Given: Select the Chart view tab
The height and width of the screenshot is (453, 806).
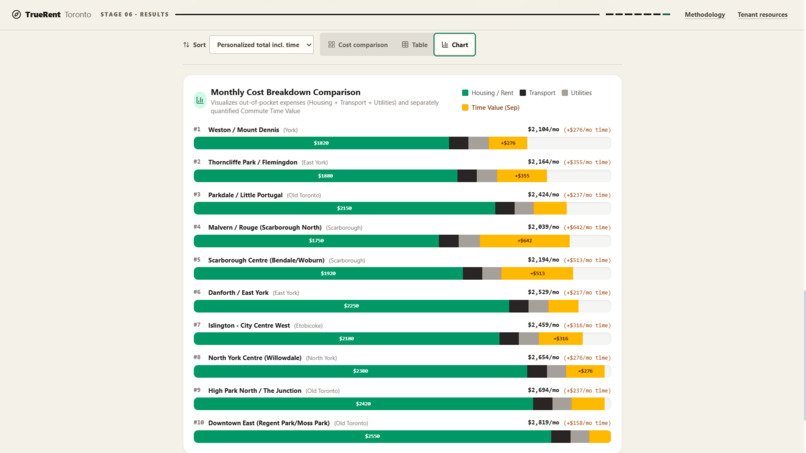Looking at the screenshot, I should point(454,45).
